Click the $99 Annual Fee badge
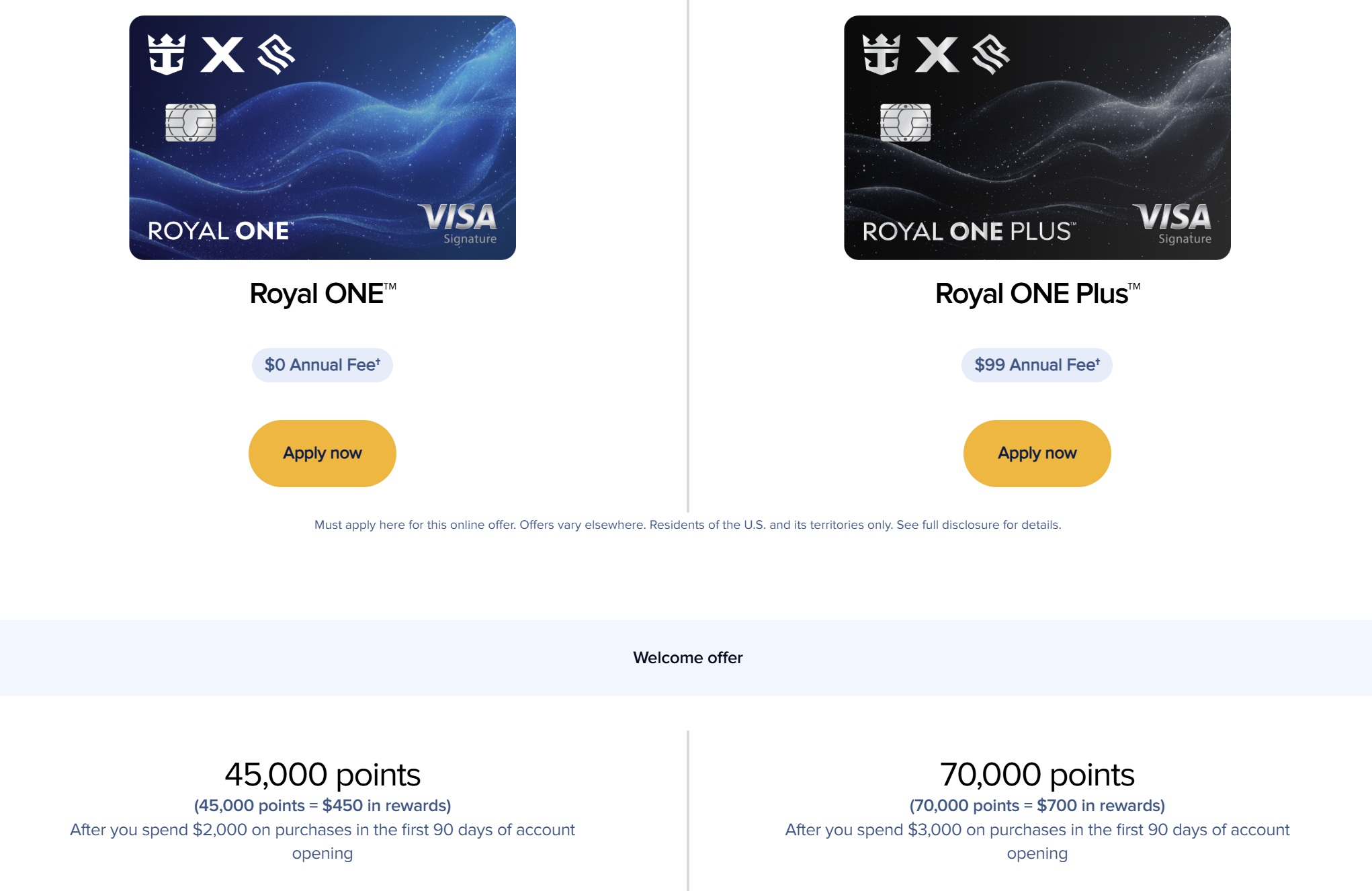The height and width of the screenshot is (891, 1372). tap(1037, 365)
